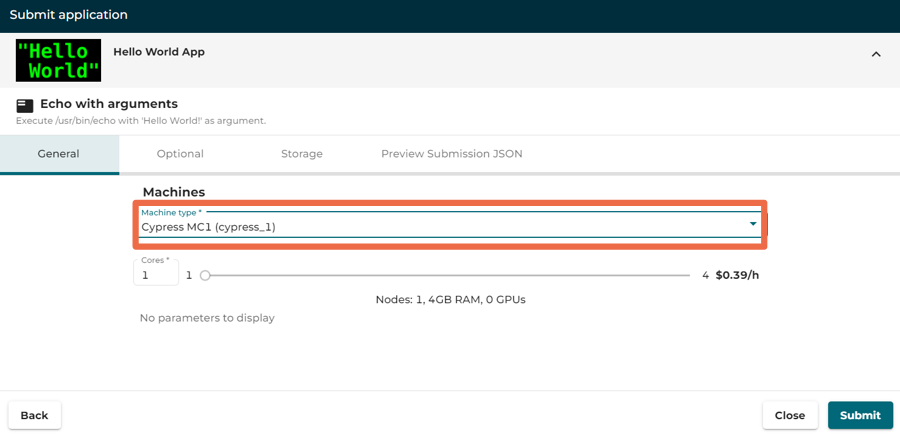
Task: Click the No parameters to display text
Action: [207, 318]
